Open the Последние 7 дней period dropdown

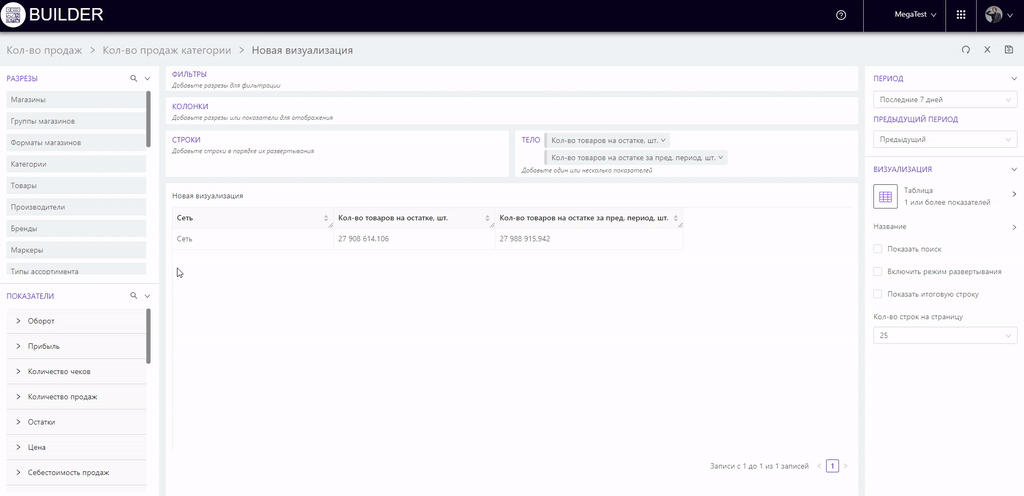tap(945, 99)
